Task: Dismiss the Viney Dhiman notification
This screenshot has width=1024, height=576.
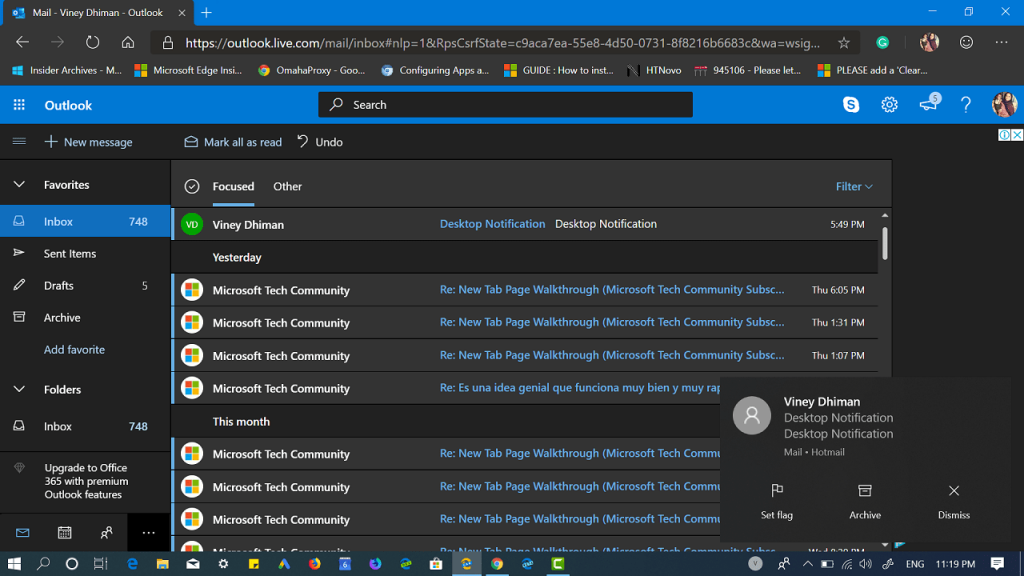Action: pyautogui.click(x=953, y=501)
